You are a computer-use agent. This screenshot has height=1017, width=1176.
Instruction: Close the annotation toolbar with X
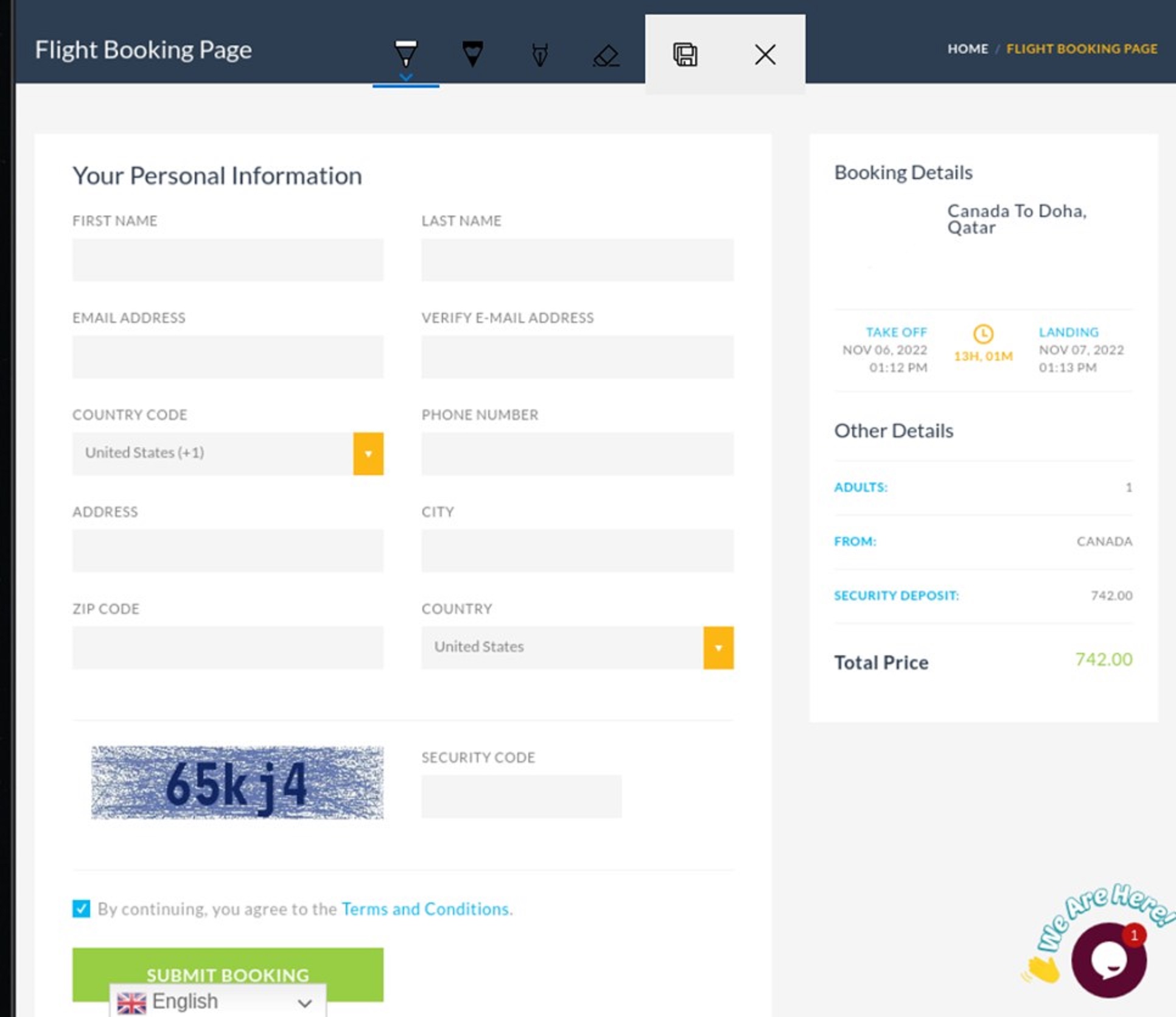(765, 55)
